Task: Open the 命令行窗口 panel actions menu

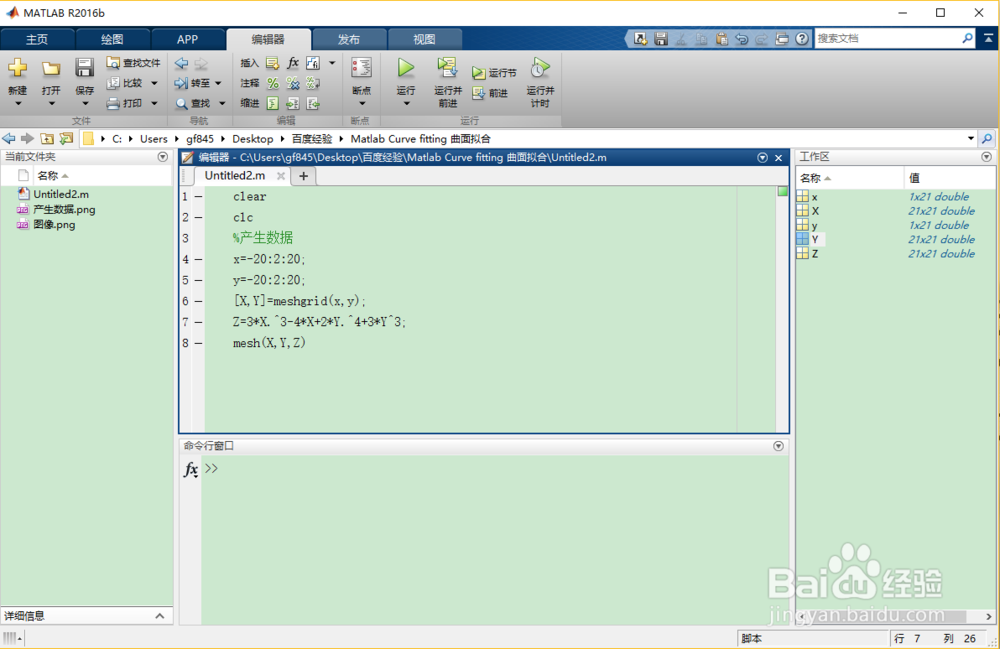Action: 778,446
